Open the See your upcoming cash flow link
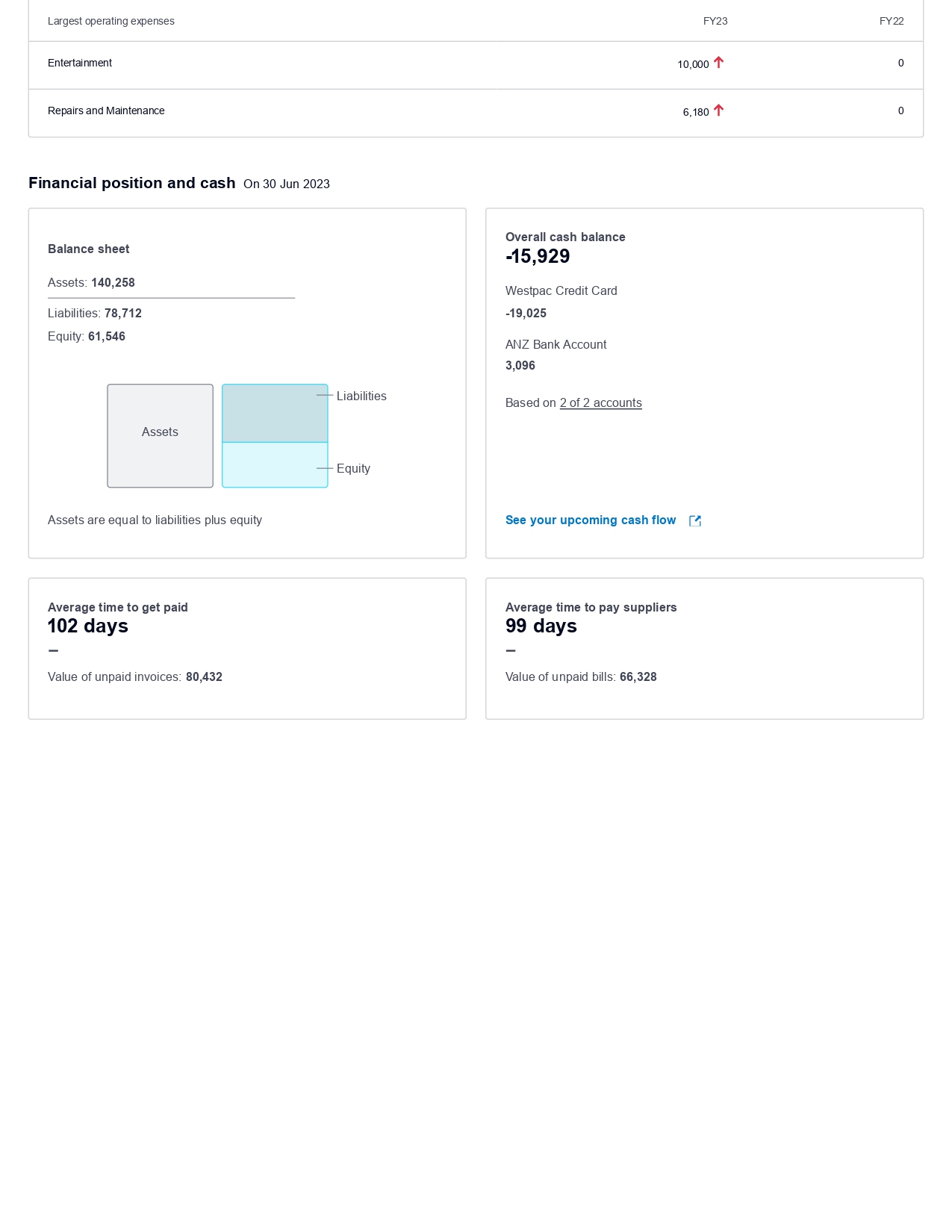This screenshot has width=952, height=1232. (x=591, y=520)
